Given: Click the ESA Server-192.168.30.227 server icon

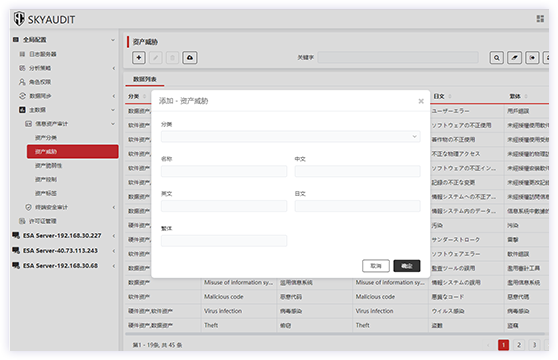Looking at the screenshot, I should [16, 235].
